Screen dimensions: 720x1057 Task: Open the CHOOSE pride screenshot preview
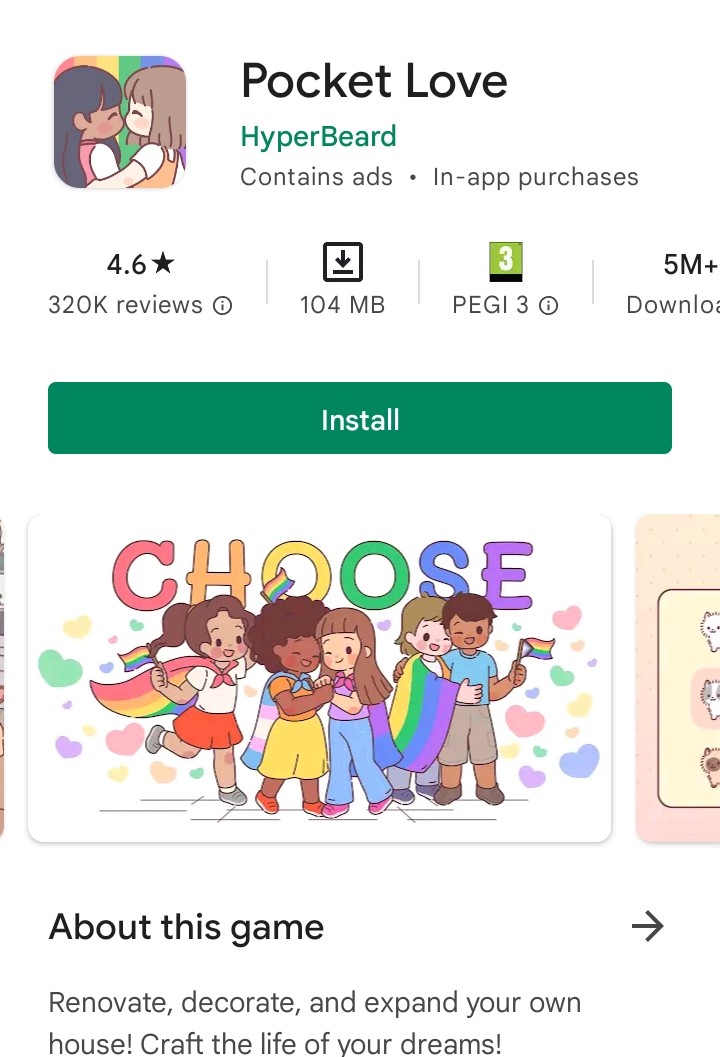(x=320, y=678)
